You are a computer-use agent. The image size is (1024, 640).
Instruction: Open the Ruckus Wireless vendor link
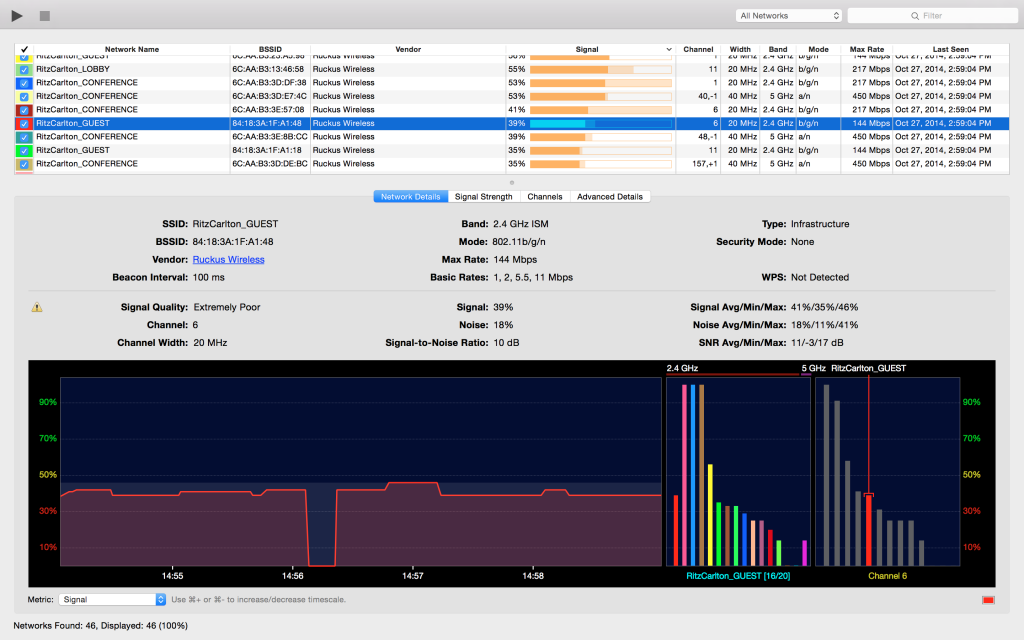click(229, 260)
